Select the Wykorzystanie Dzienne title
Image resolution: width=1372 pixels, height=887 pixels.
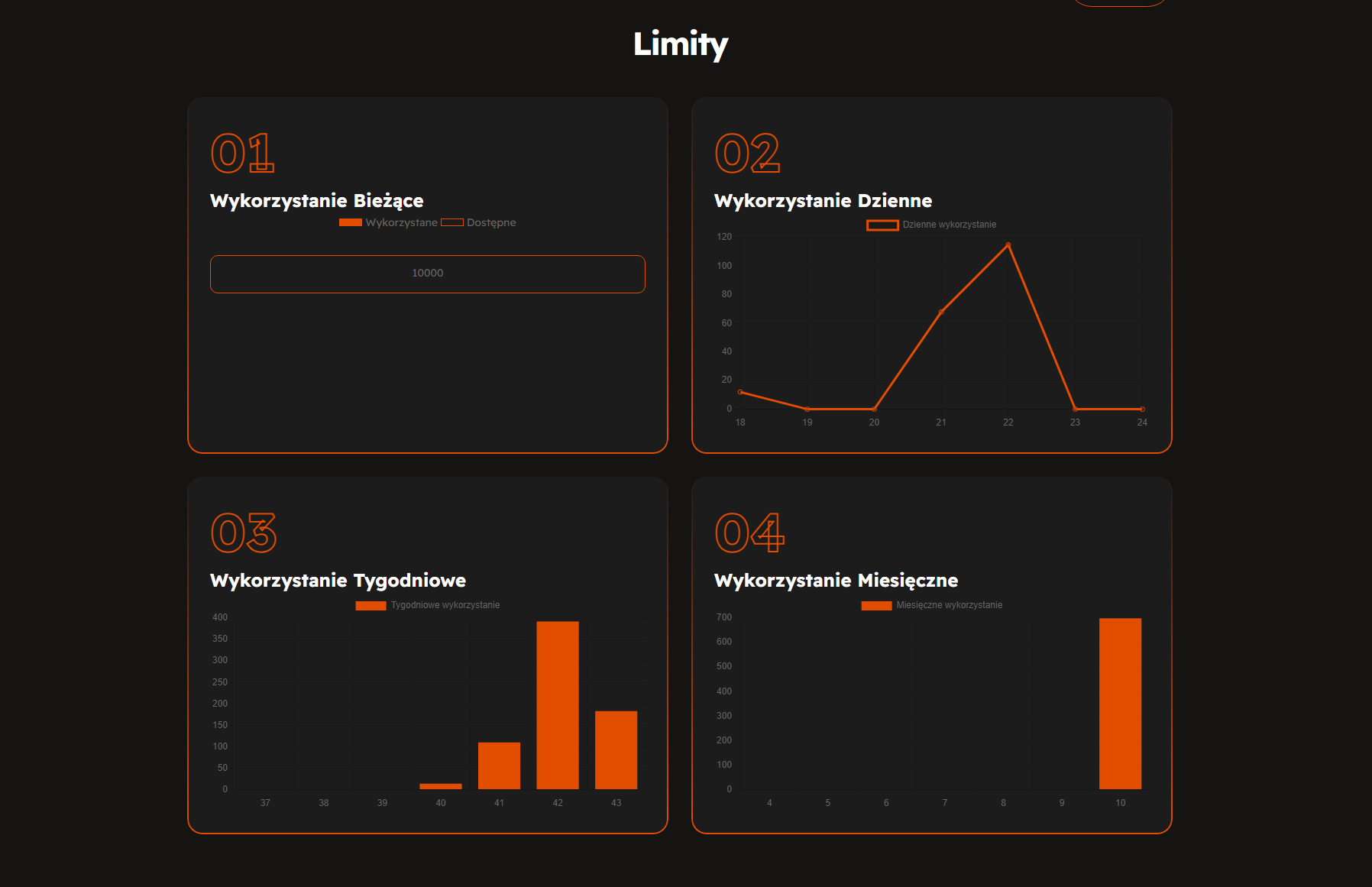[823, 200]
